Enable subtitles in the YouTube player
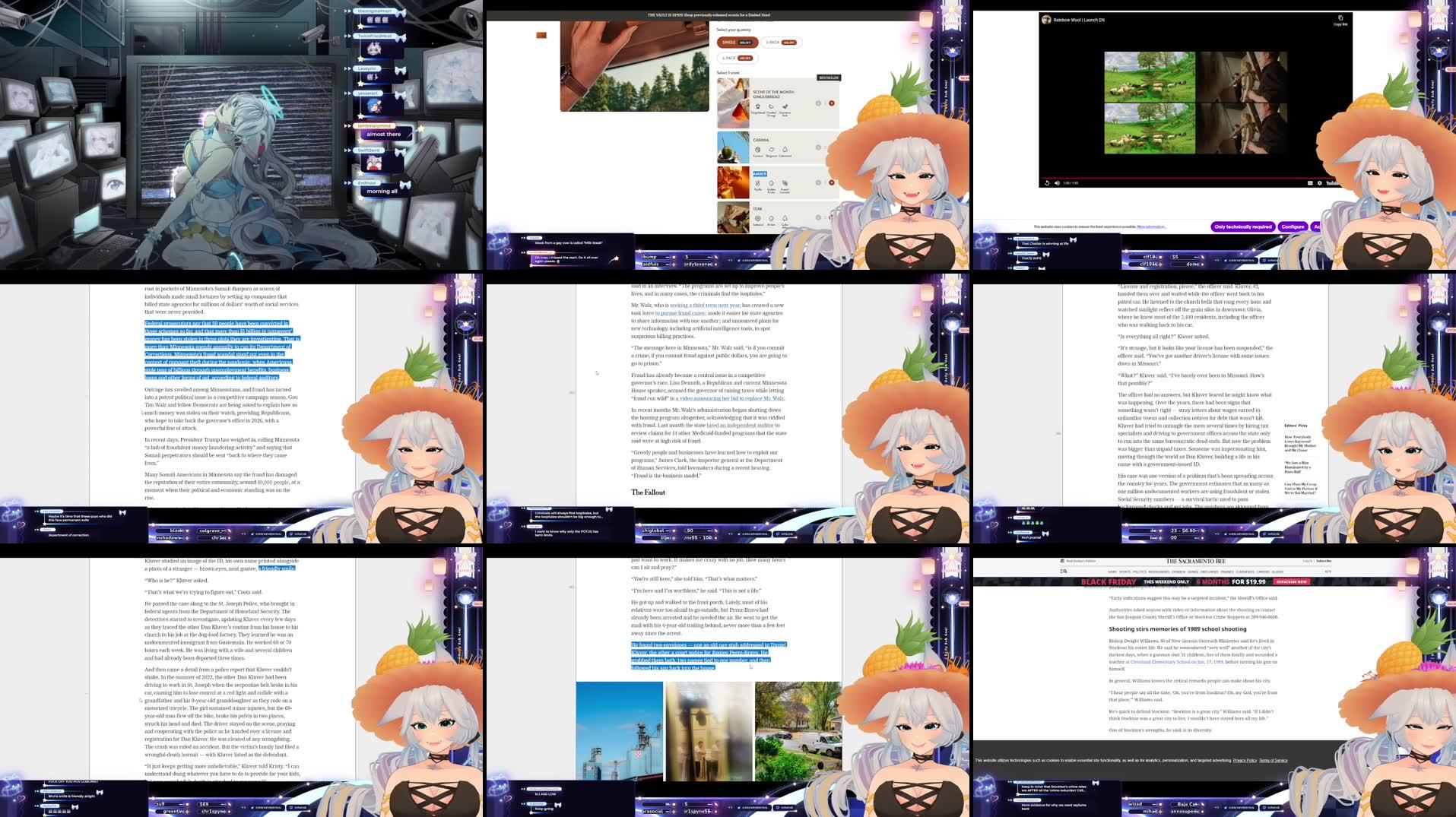This screenshot has height=817, width=1456. point(1311,182)
